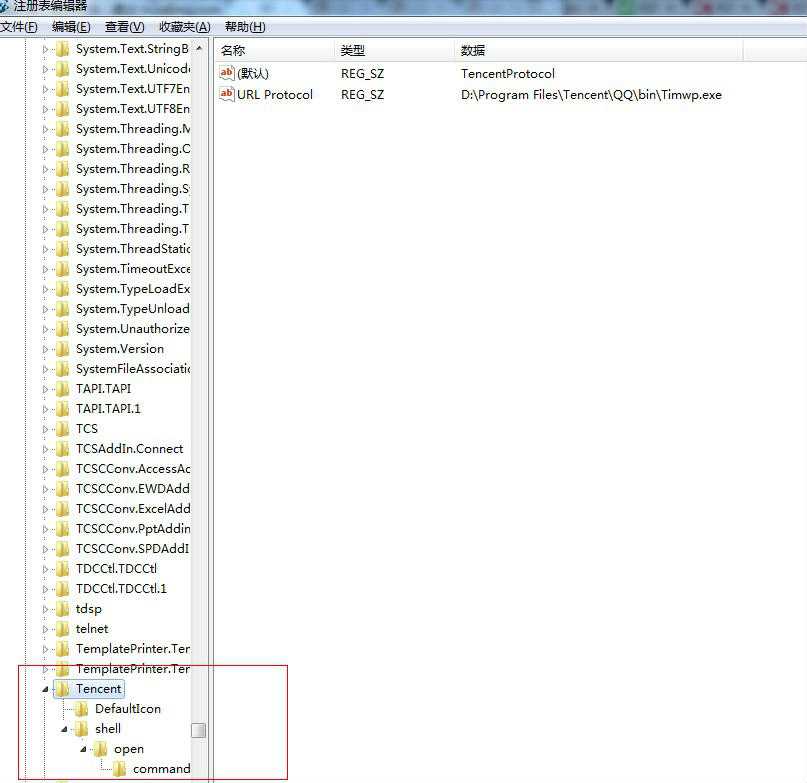Select TencentProtocol data cell
Image resolution: width=807 pixels, height=783 pixels.
tap(507, 74)
